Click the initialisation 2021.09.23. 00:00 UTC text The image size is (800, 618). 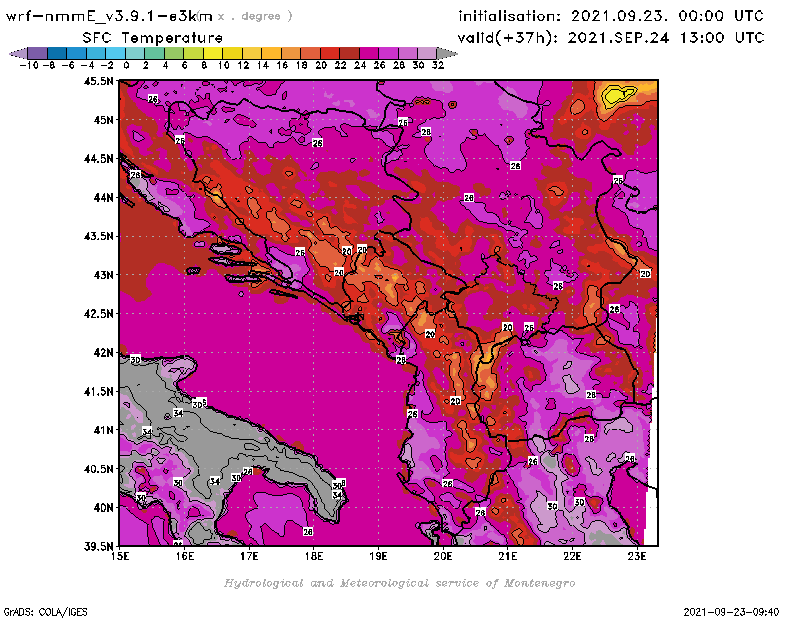pos(611,16)
